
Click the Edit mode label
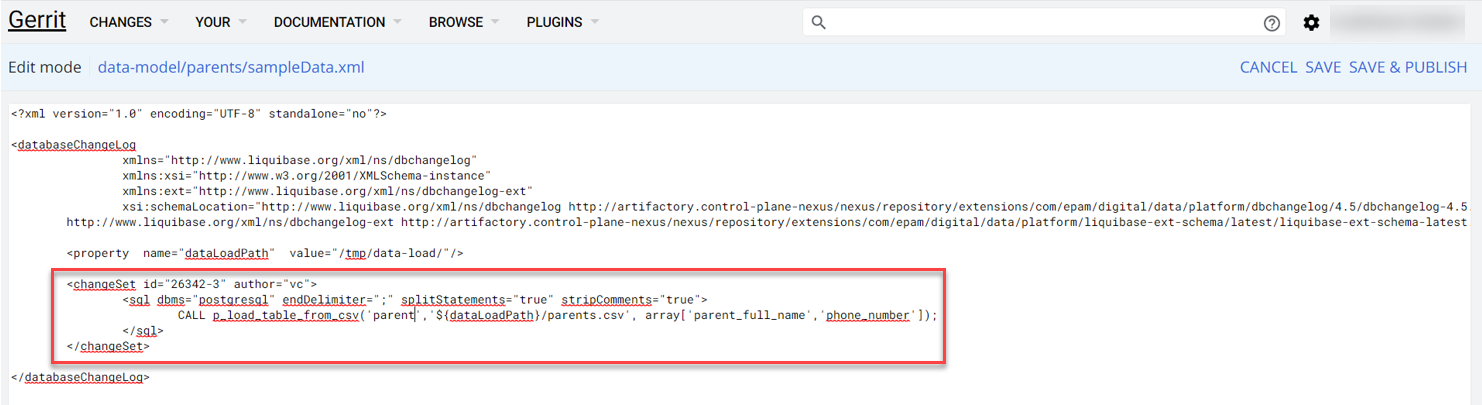pos(45,67)
